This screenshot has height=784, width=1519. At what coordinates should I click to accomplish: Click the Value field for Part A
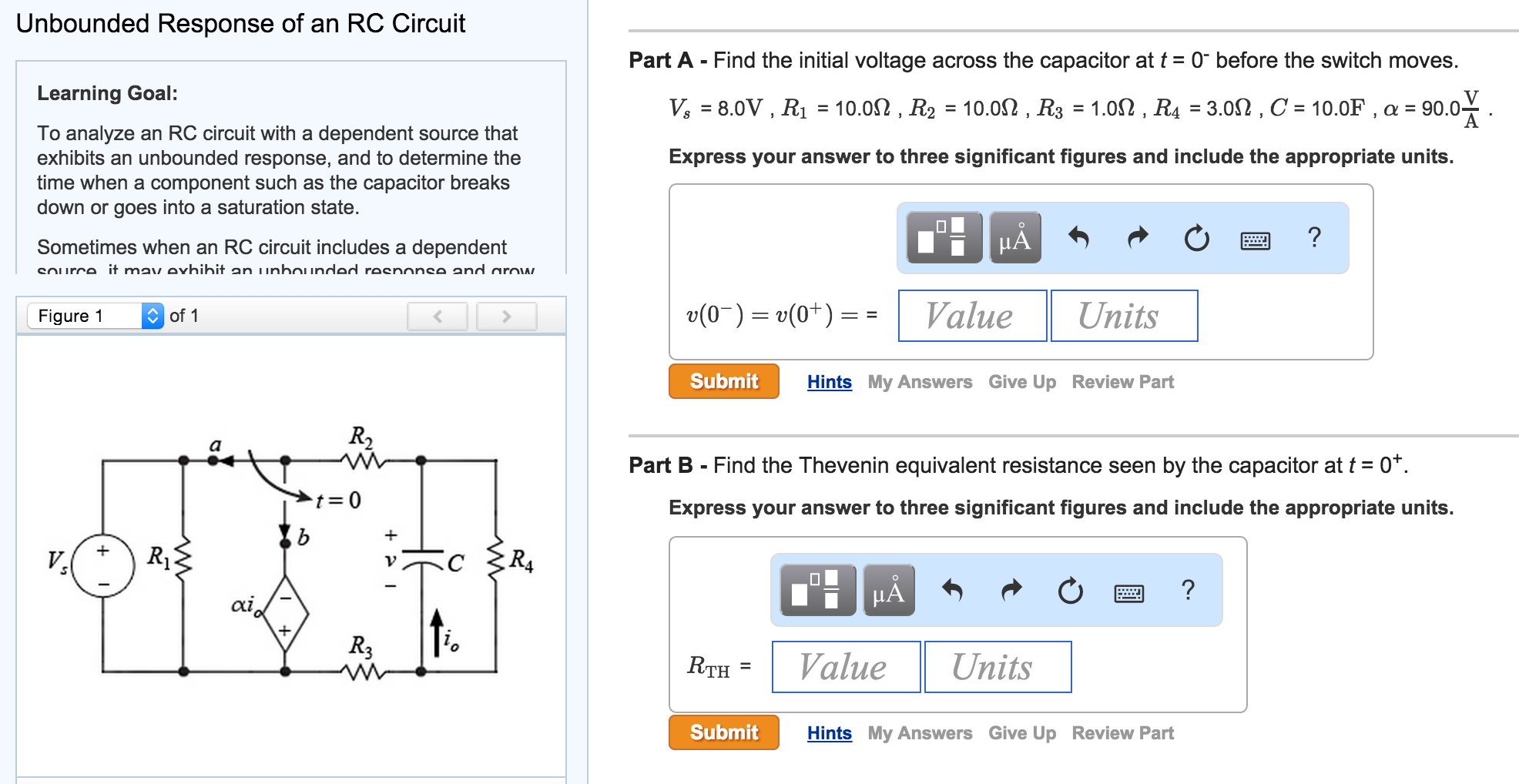[x=971, y=316]
